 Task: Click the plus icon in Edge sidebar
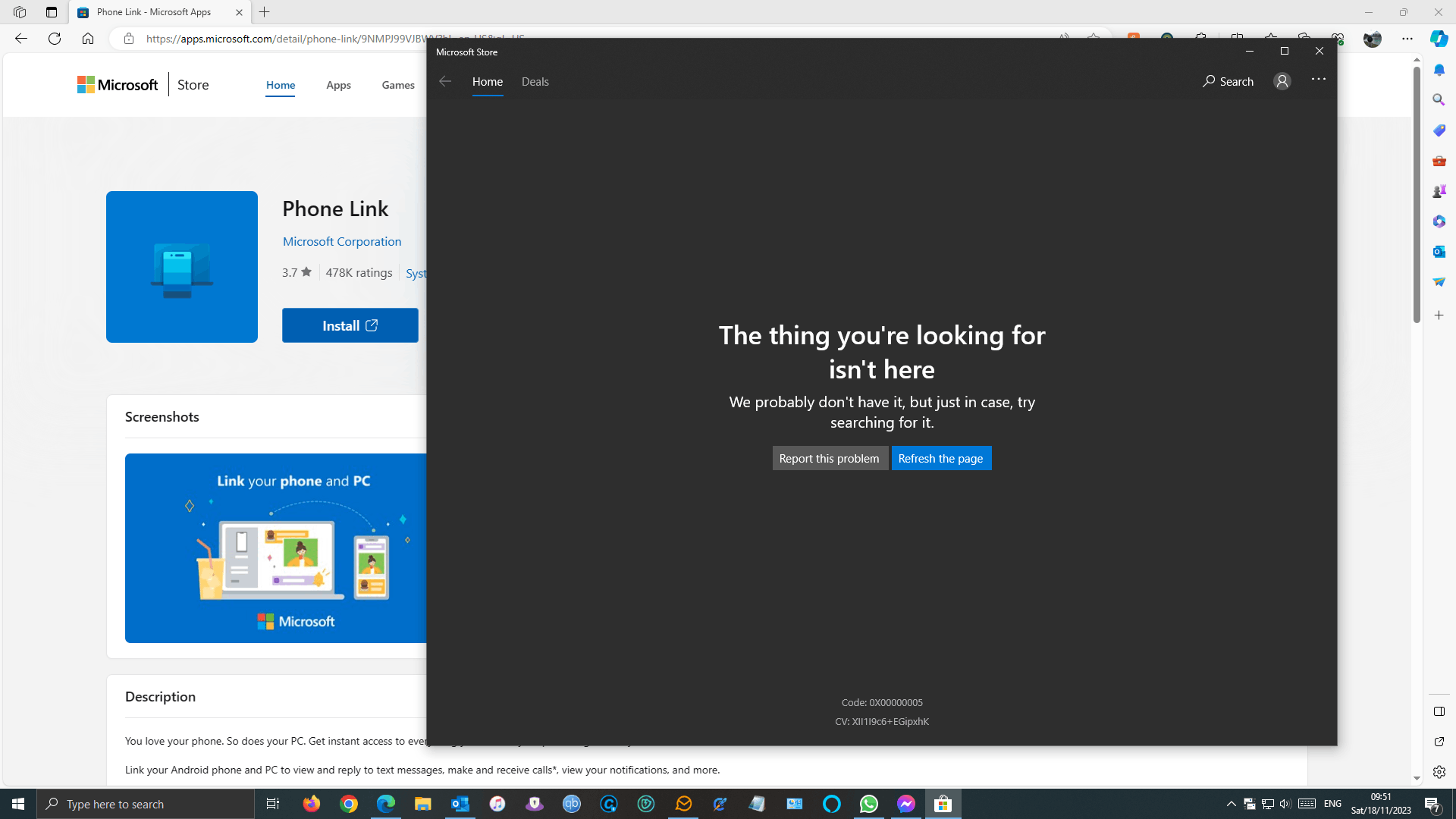point(1439,315)
